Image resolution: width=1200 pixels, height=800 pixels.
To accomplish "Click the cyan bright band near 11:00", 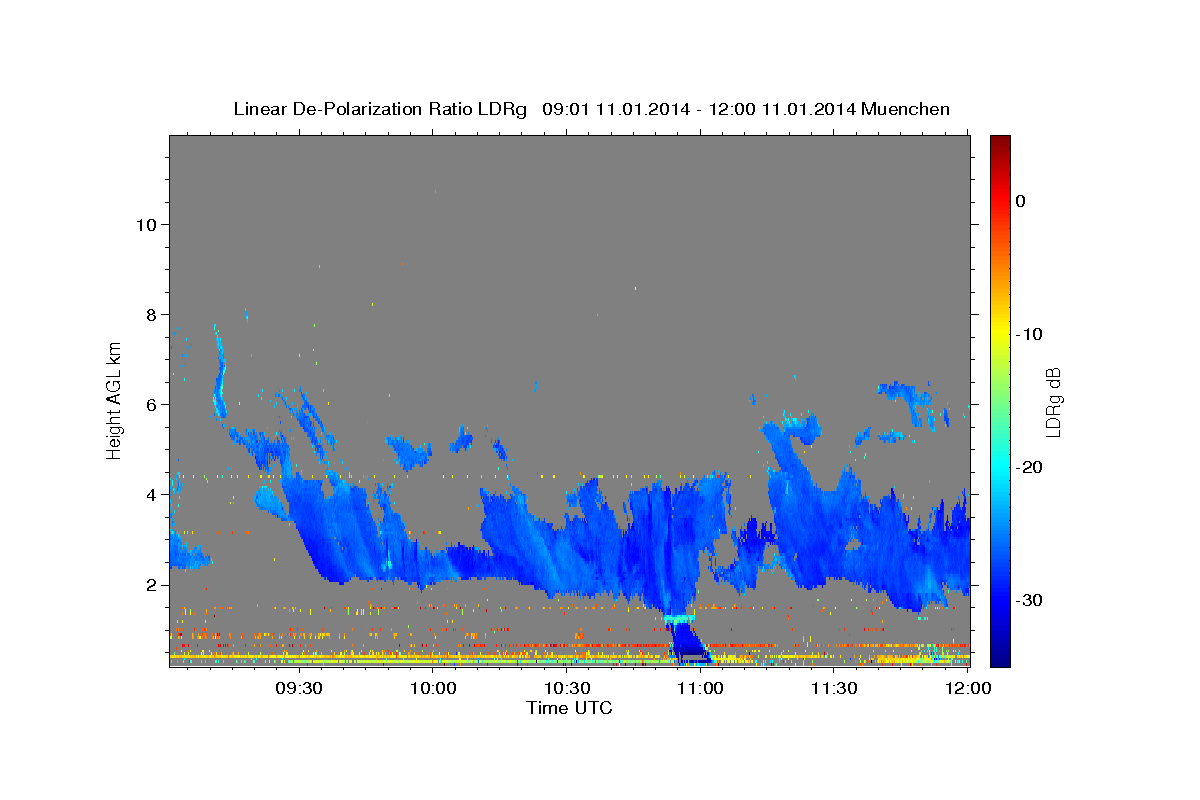I will (680, 619).
